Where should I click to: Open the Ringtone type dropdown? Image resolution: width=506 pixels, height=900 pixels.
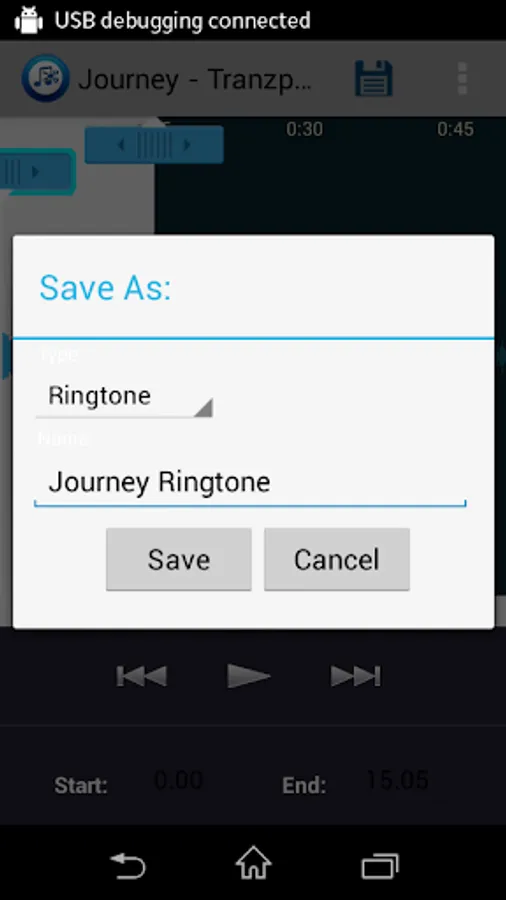click(124, 397)
